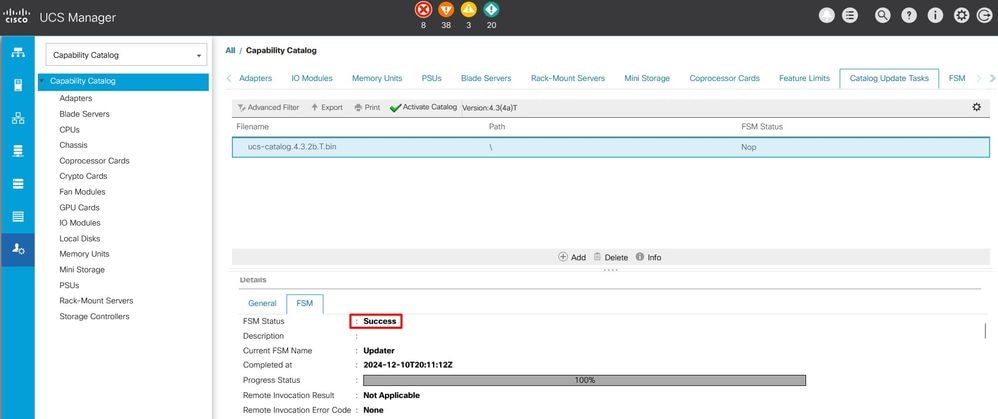Switch to the Feature Limits tab
This screenshot has width=998, height=419.
805,78
